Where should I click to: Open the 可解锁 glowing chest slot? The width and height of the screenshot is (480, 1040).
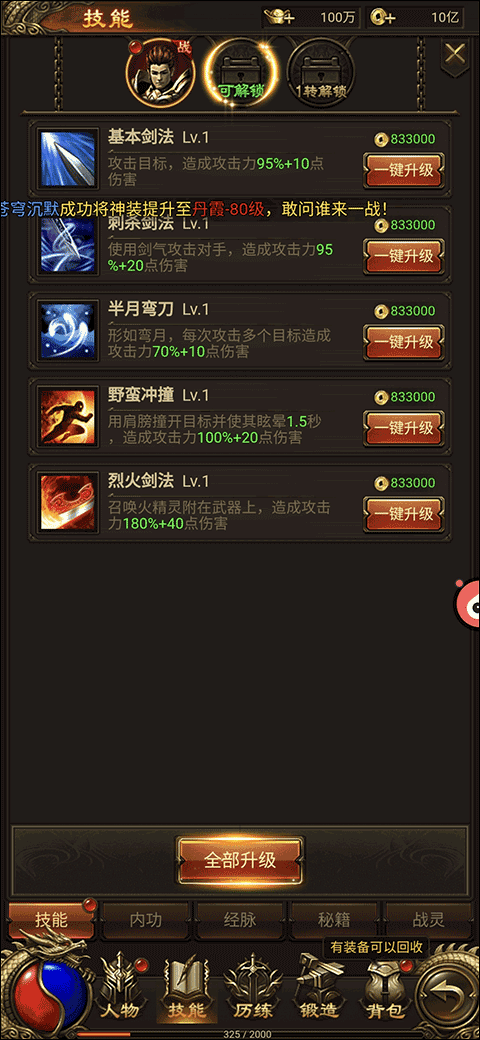tap(240, 72)
